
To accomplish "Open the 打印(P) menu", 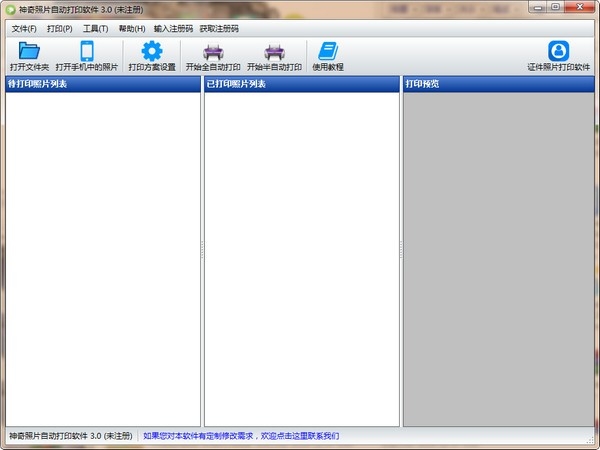I will coord(60,28).
